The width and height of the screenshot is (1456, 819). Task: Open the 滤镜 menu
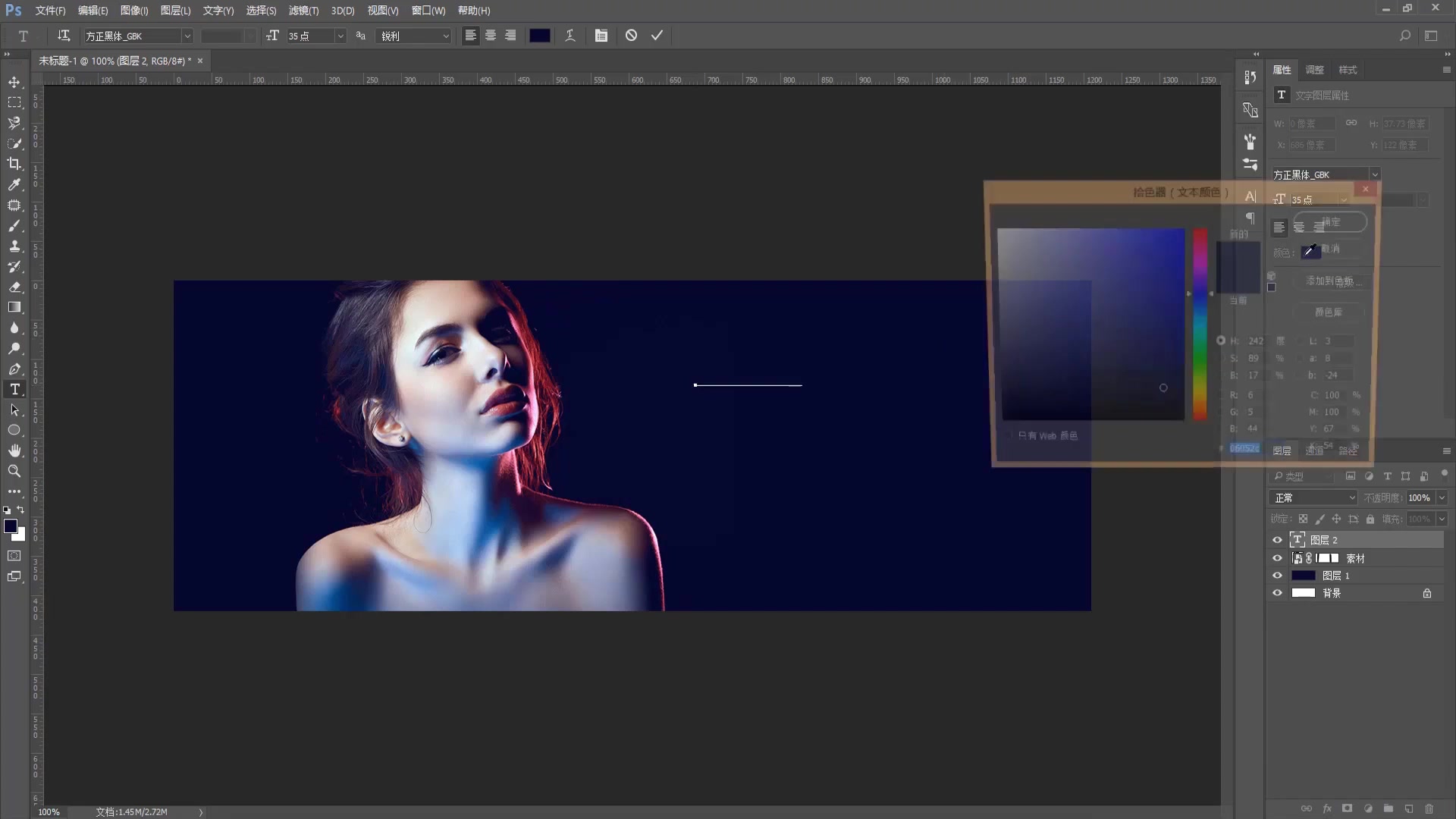[x=303, y=11]
